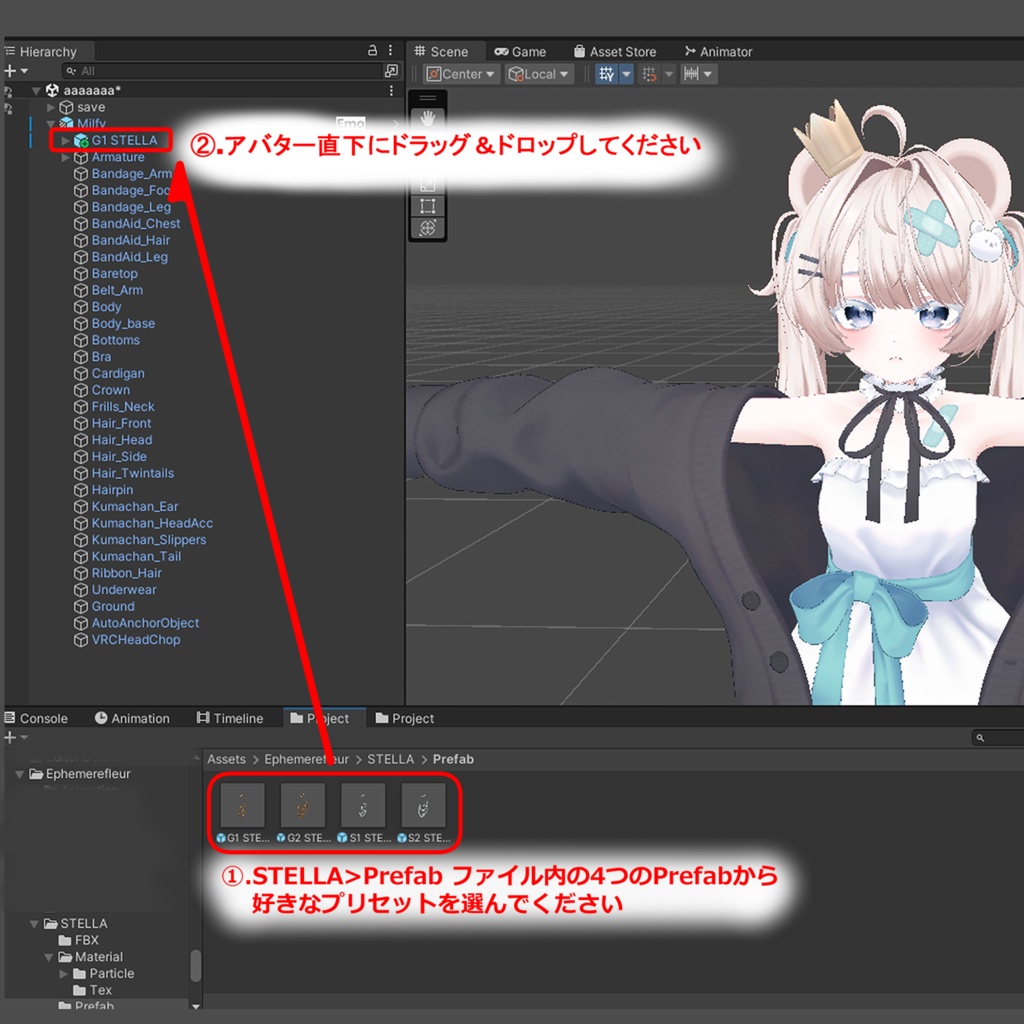This screenshot has height=1024, width=1024.
Task: Select the Body object in Hierarchy
Action: pyautogui.click(x=106, y=307)
